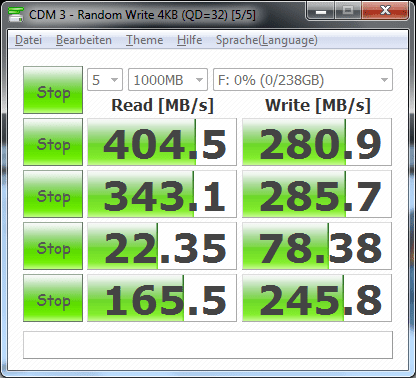Click the Stop button in the 404.5 row
The image size is (416, 378).
[x=53, y=142]
